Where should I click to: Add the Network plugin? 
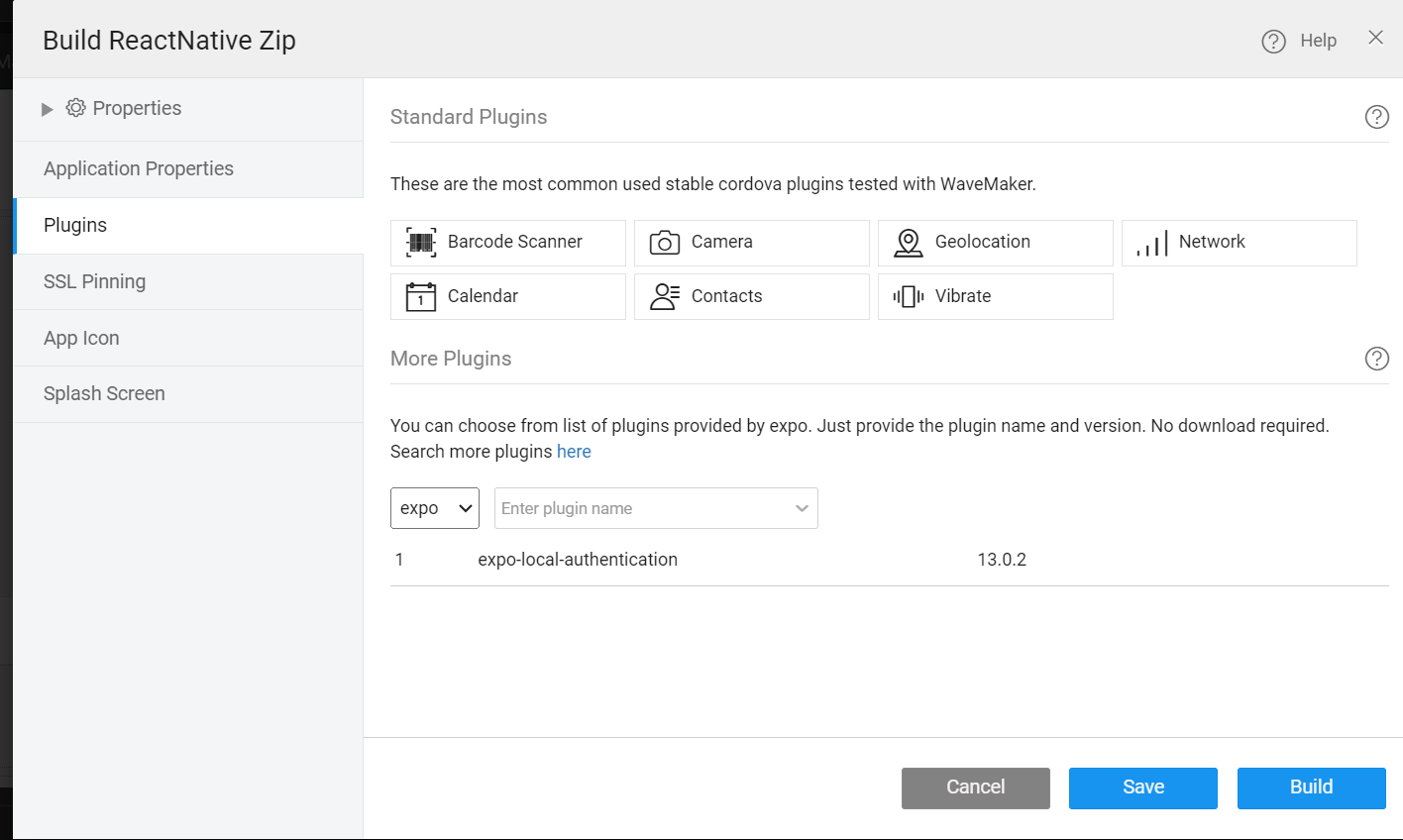(x=1239, y=242)
